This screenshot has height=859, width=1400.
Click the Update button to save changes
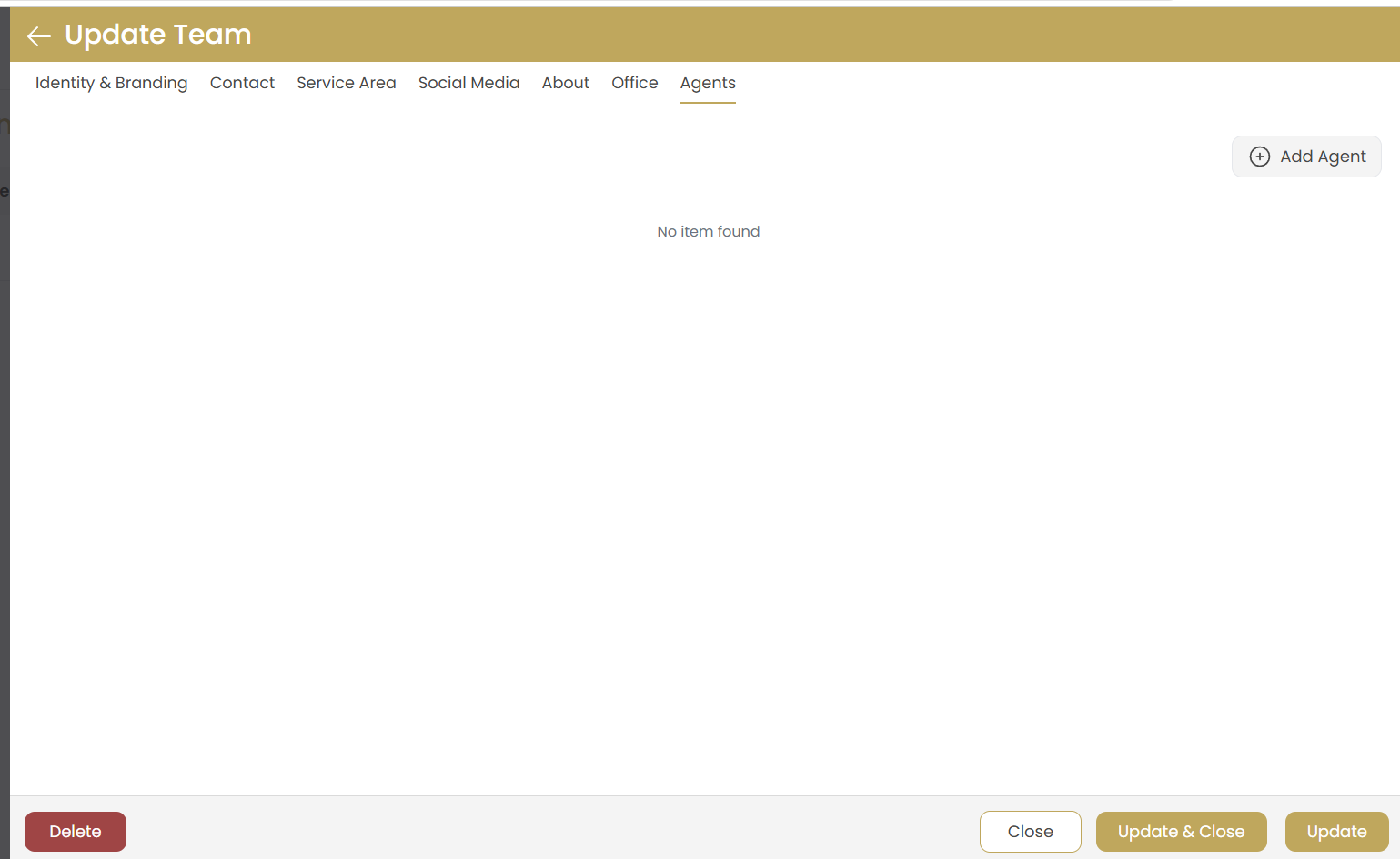pyautogui.click(x=1335, y=831)
